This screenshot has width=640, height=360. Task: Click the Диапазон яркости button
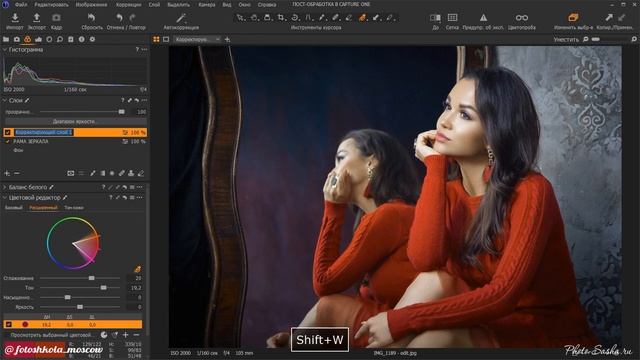(75, 121)
